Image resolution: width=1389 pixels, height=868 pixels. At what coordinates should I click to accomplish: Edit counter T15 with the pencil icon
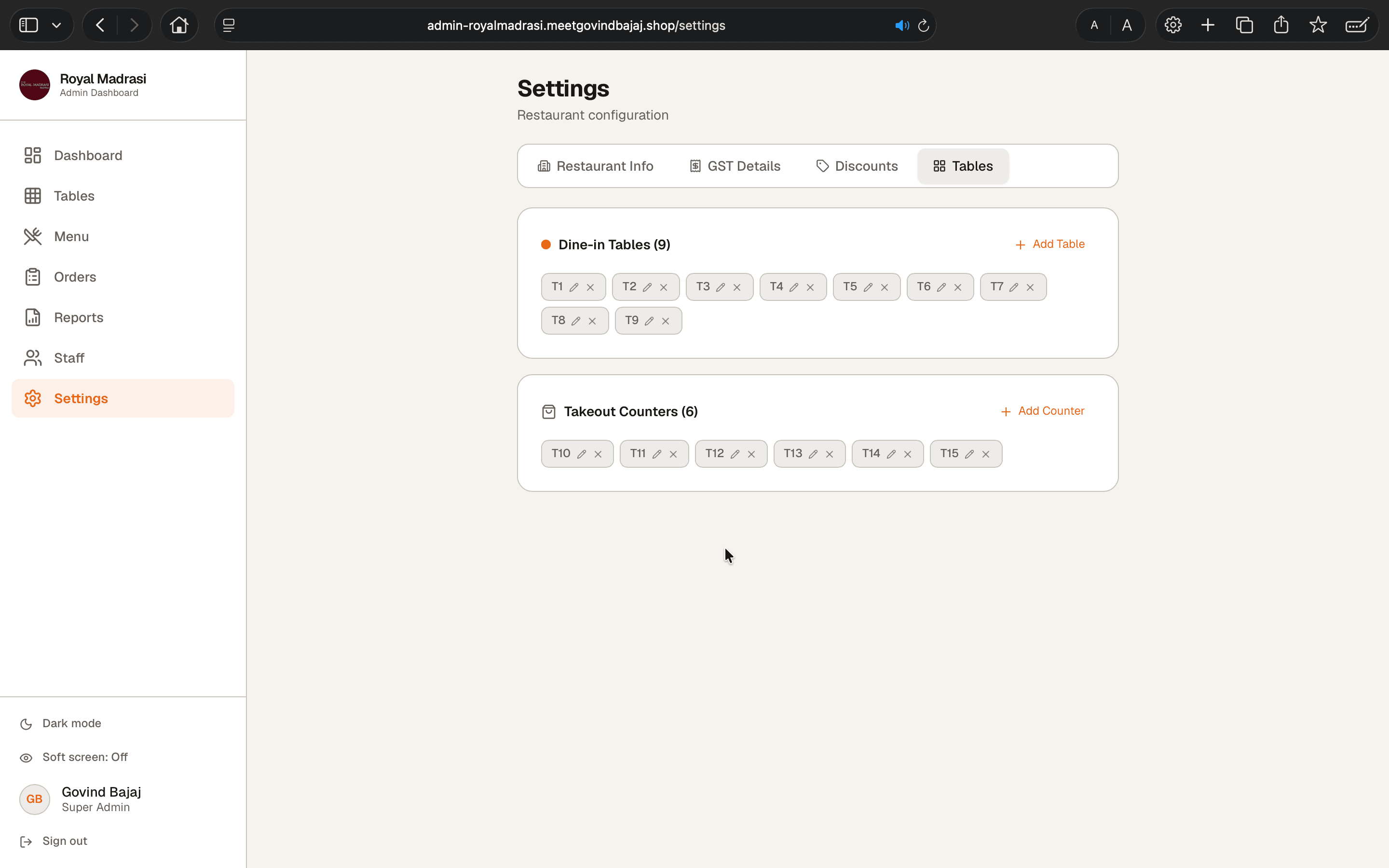click(969, 454)
